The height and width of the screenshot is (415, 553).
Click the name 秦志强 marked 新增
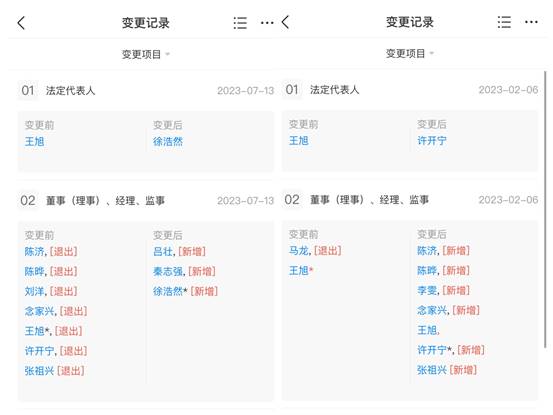168,271
